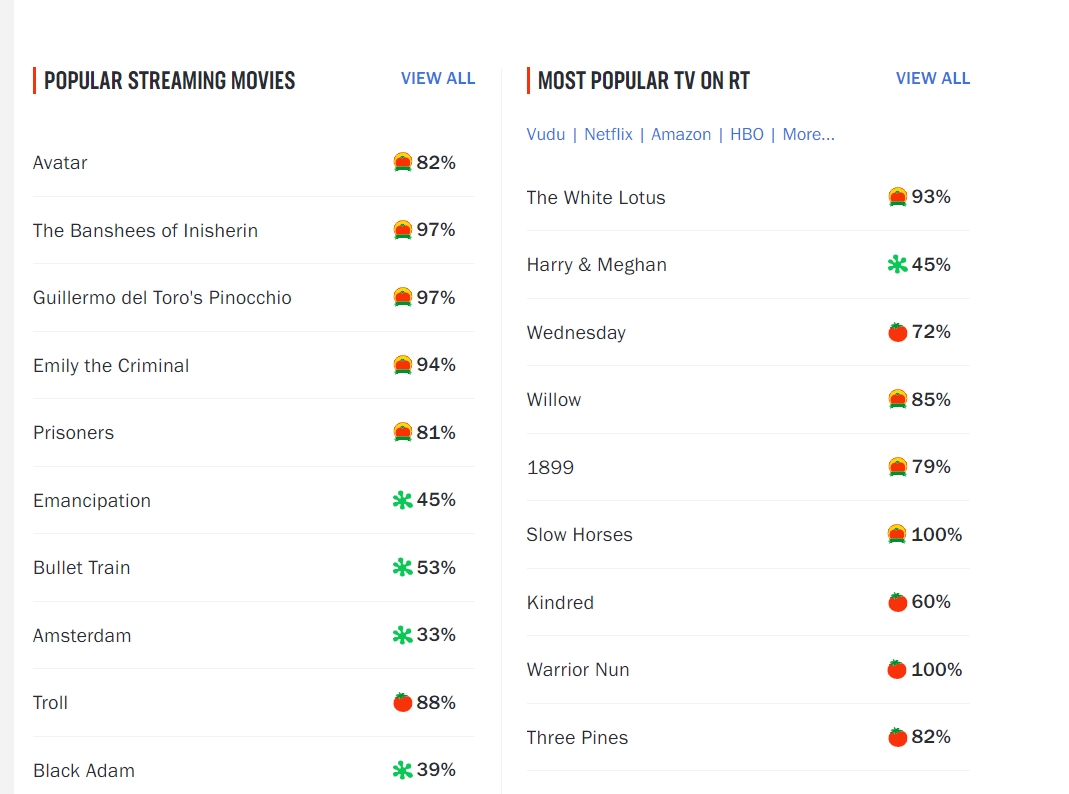Click the 79% score for 1899
This screenshot has height=794, width=1069.
(x=931, y=467)
